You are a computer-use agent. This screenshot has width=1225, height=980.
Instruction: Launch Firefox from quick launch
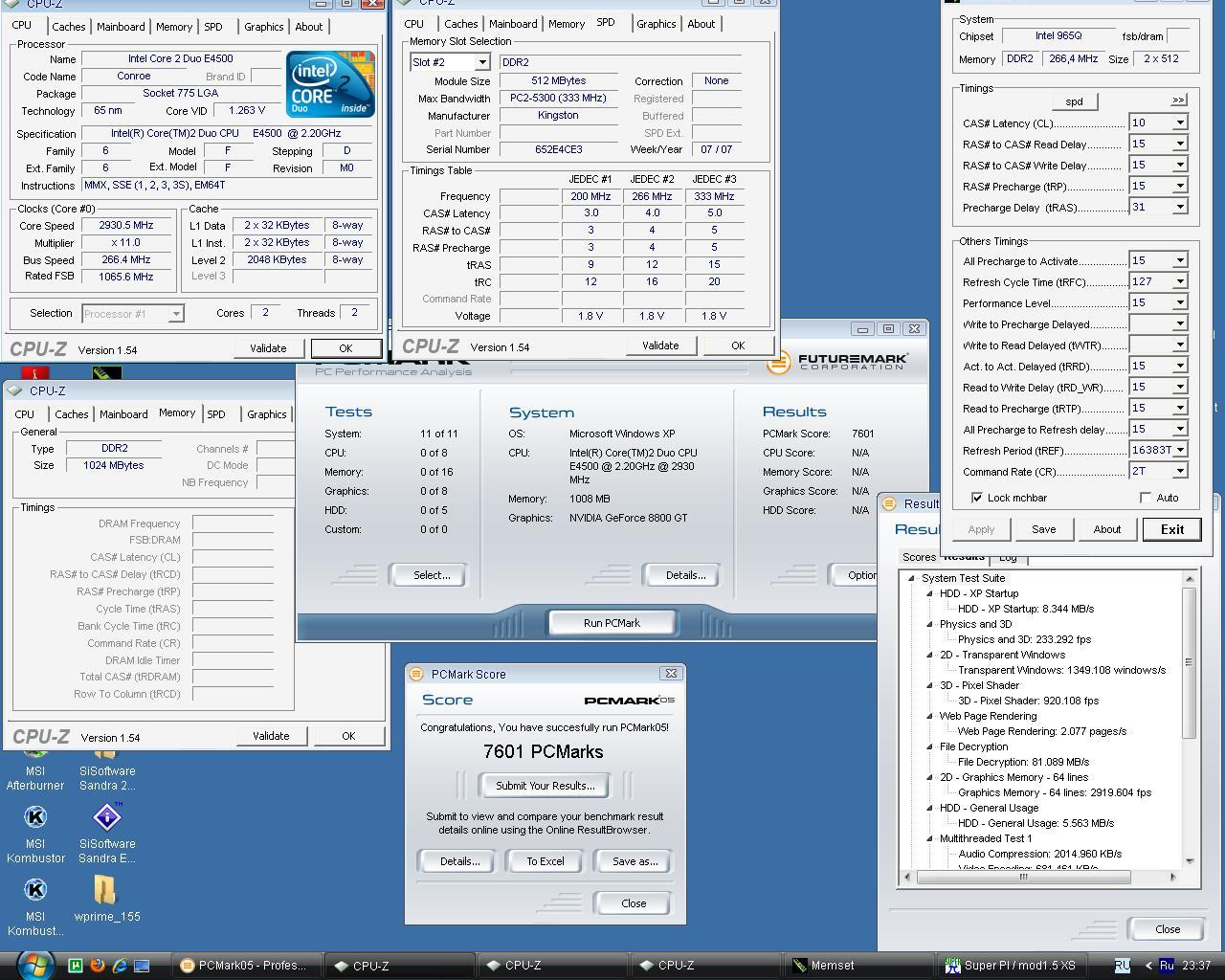98,966
